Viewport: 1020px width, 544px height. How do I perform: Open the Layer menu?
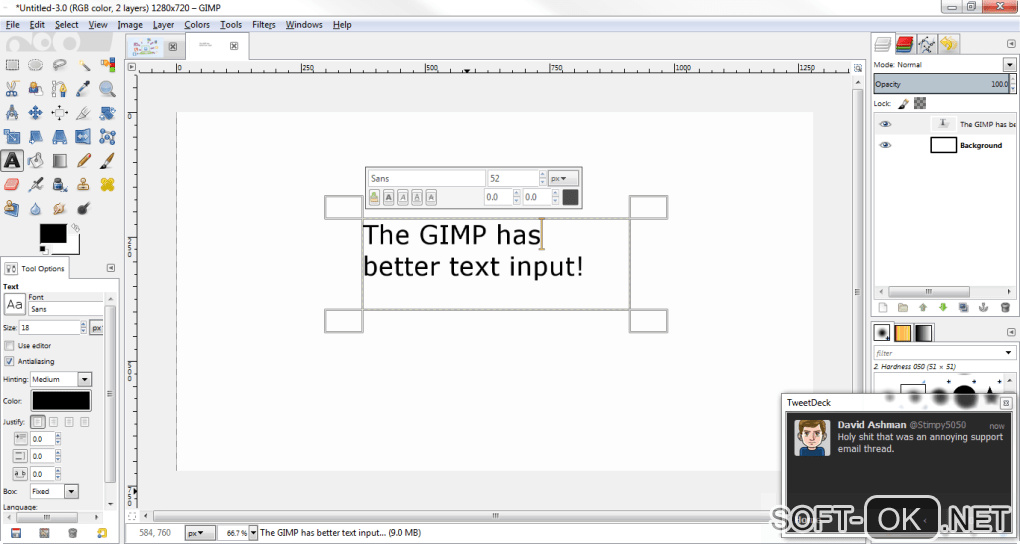click(163, 25)
